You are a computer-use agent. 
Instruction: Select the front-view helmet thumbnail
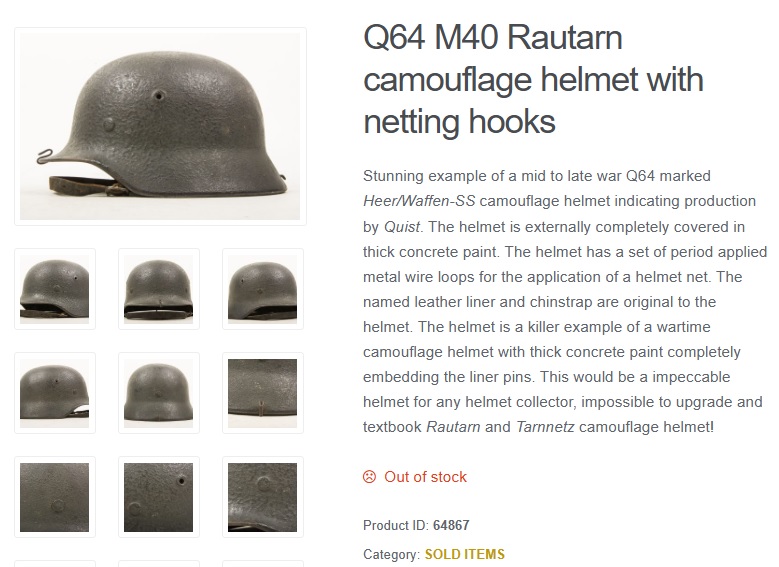pyautogui.click(x=158, y=289)
